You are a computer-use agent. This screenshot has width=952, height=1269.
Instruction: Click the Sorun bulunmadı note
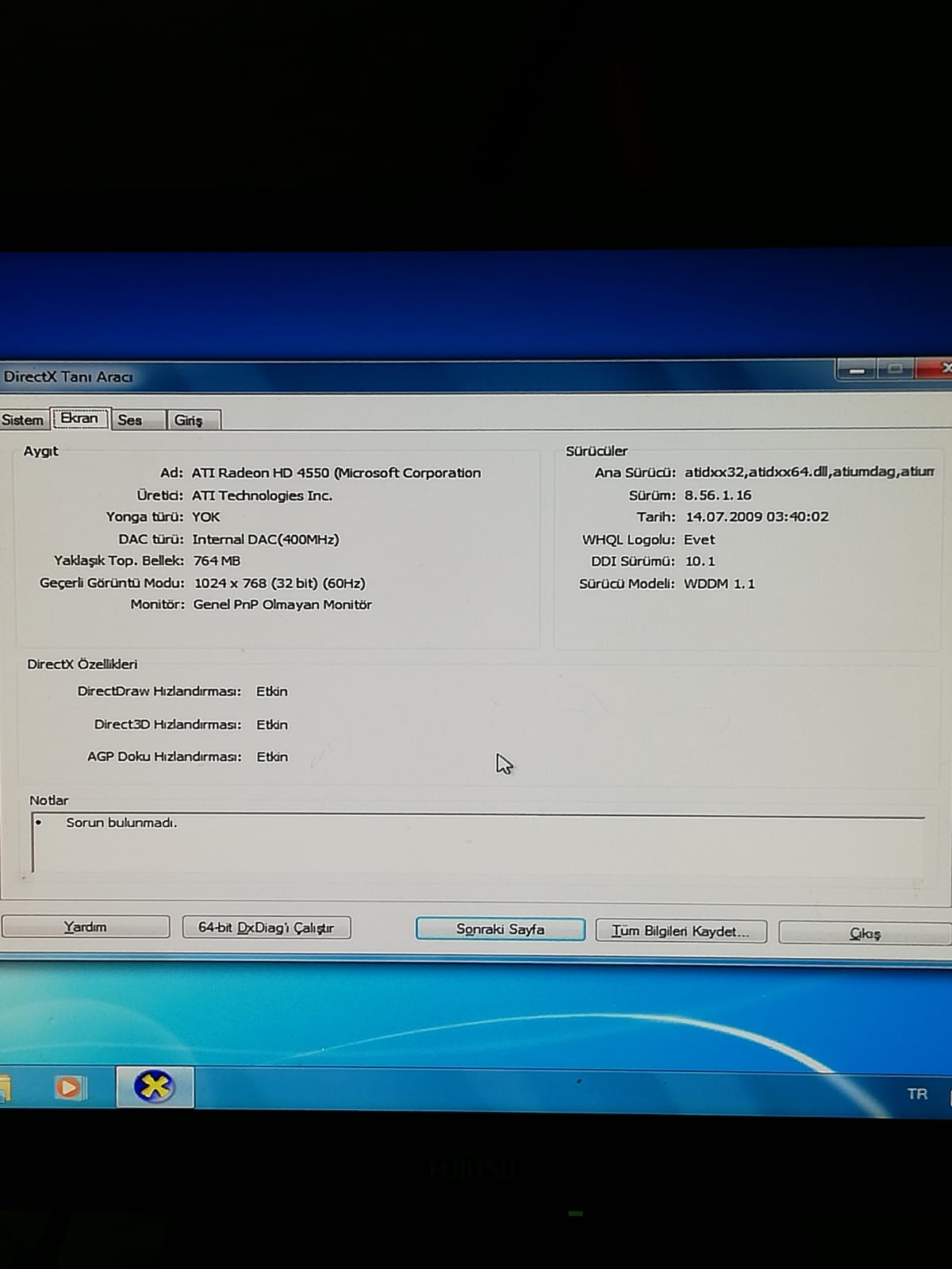point(121,822)
